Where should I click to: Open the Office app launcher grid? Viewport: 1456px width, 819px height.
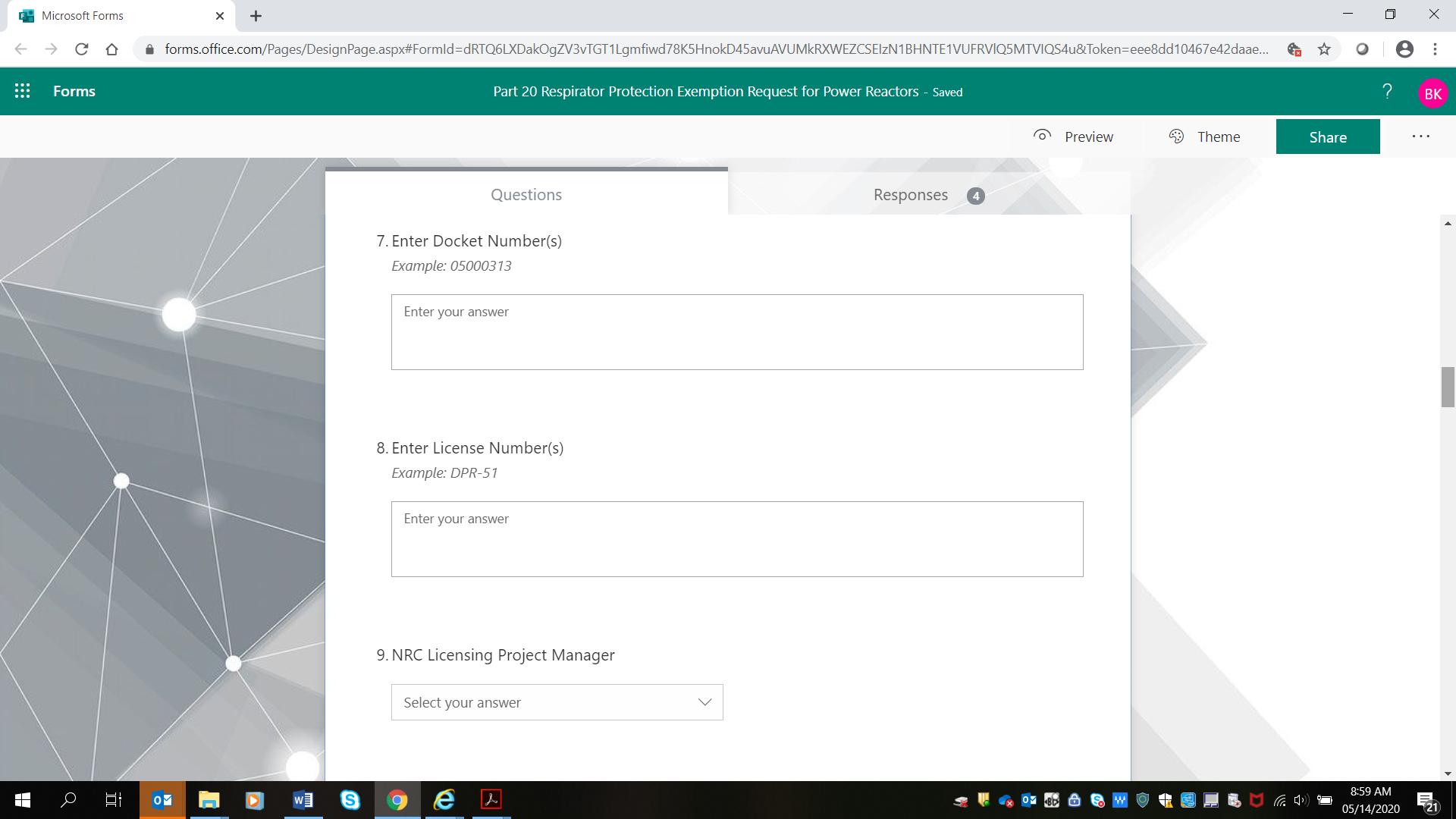23,91
